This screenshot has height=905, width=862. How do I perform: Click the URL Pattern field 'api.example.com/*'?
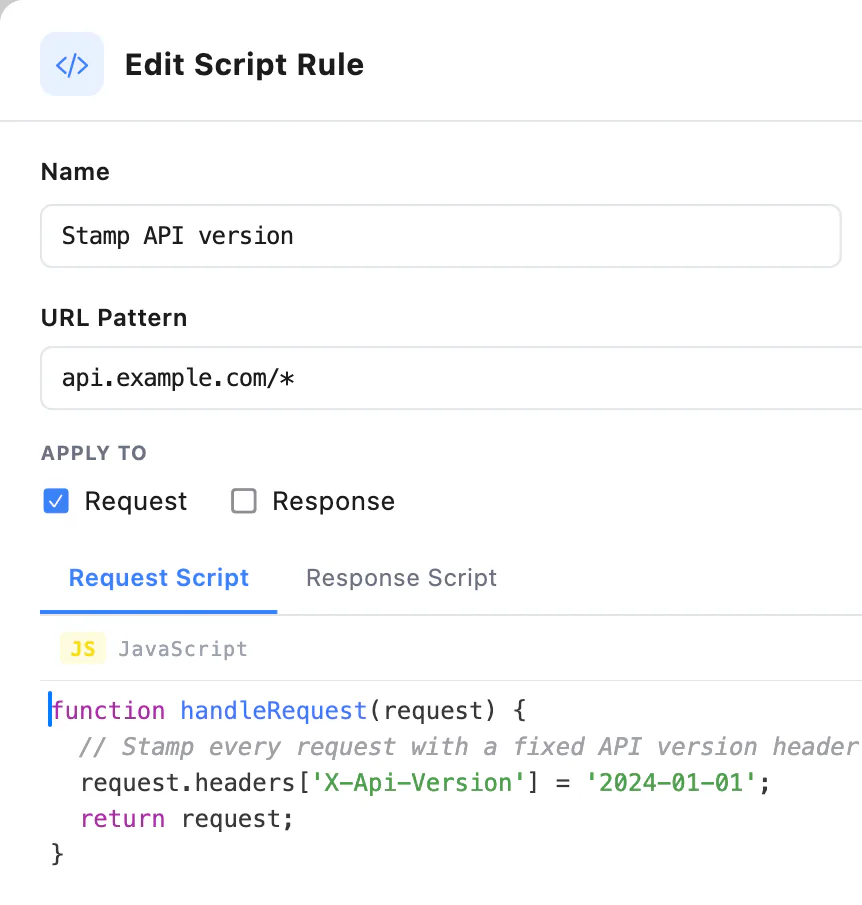pos(451,378)
